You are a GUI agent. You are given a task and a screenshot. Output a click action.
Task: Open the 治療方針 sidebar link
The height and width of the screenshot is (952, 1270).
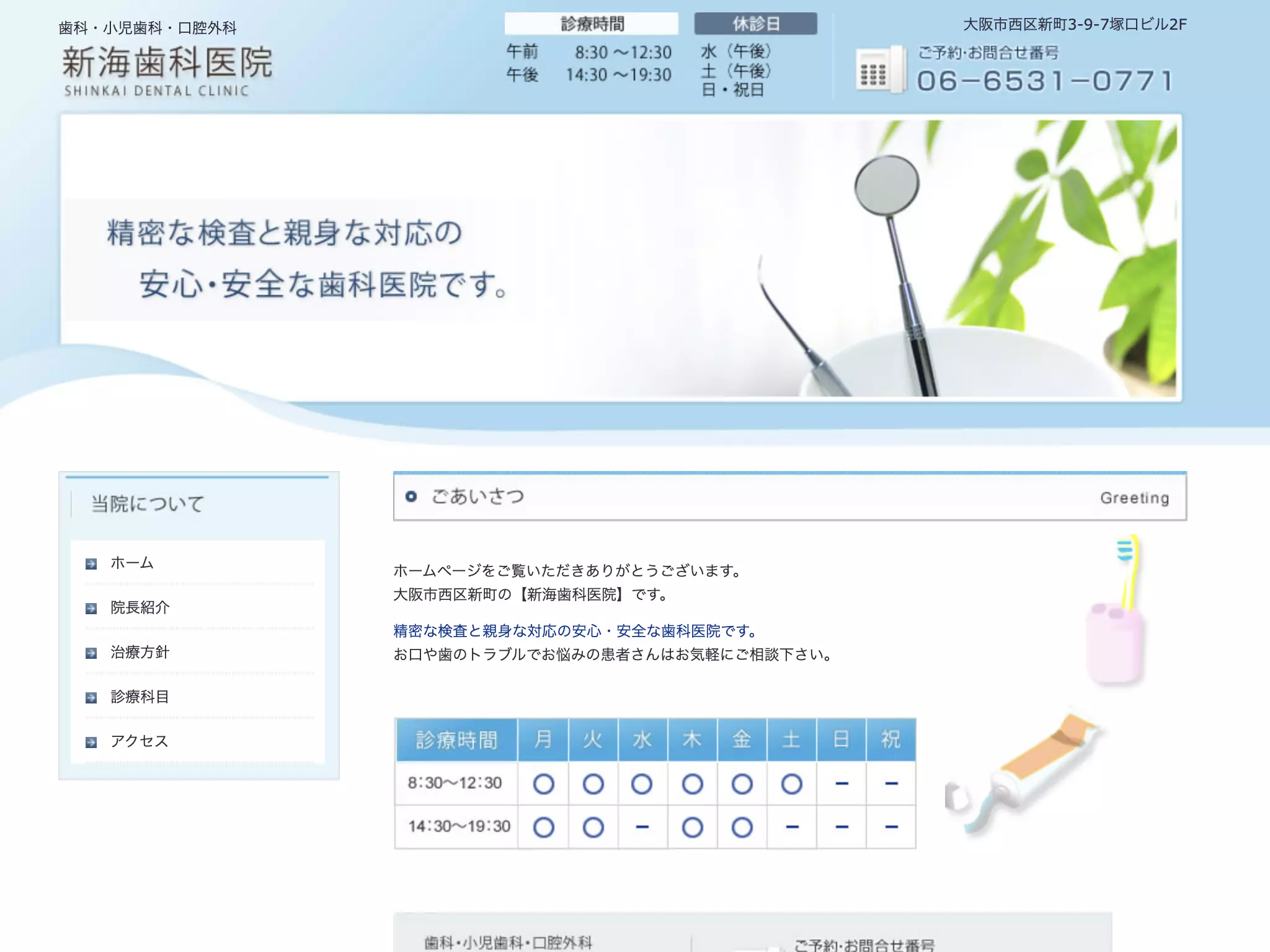140,652
